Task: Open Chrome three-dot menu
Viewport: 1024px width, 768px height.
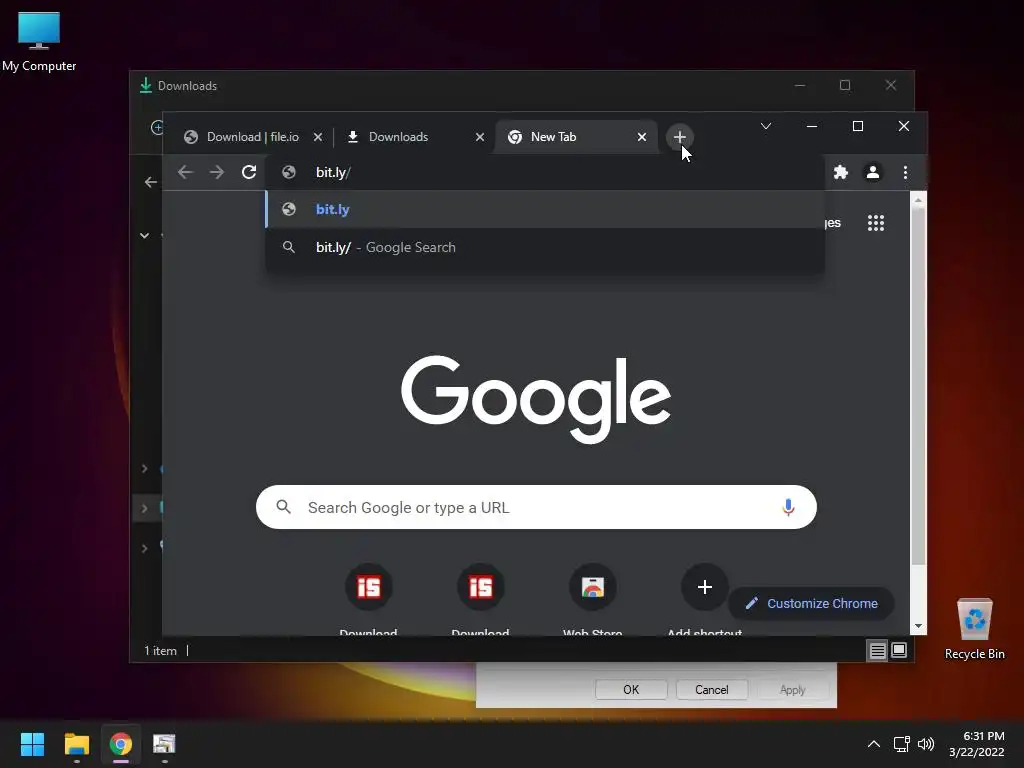Action: [x=905, y=172]
